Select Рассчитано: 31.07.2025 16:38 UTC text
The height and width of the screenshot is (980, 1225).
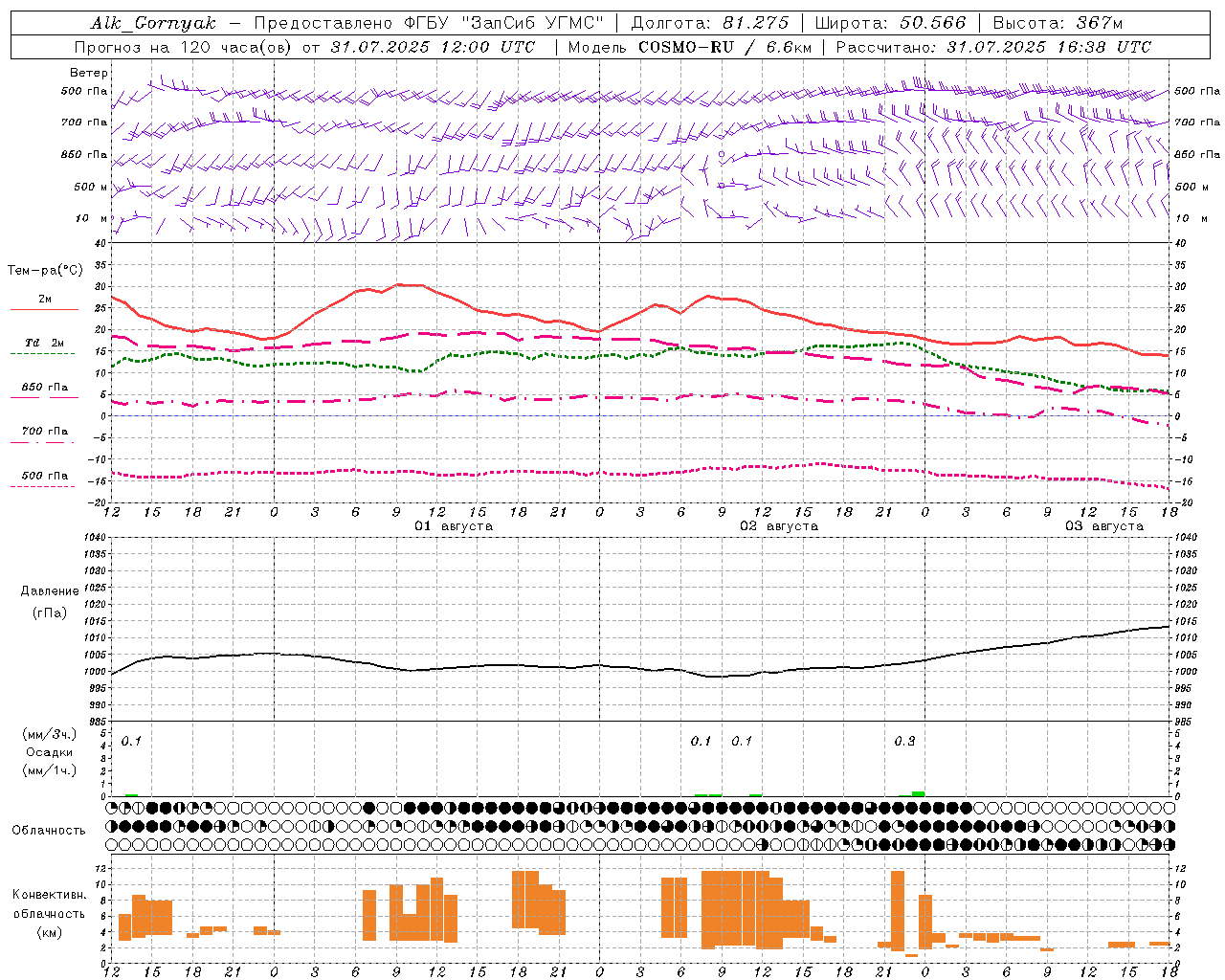[x=993, y=47]
